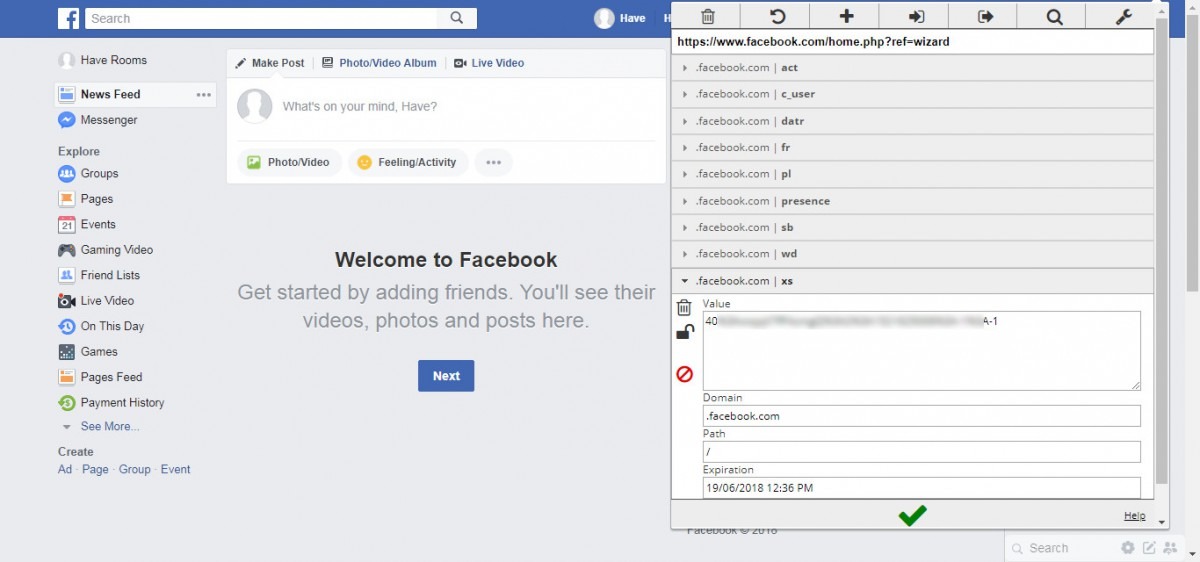Click the cookie Value text area
The width and height of the screenshot is (1200, 562).
922,350
